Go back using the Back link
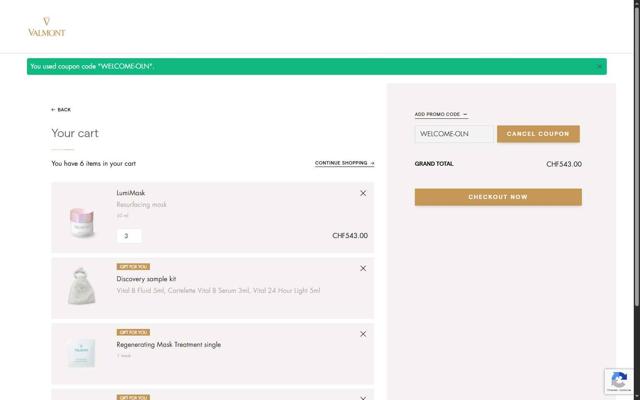Image resolution: width=640 pixels, height=400 pixels. pyautogui.click(x=61, y=110)
